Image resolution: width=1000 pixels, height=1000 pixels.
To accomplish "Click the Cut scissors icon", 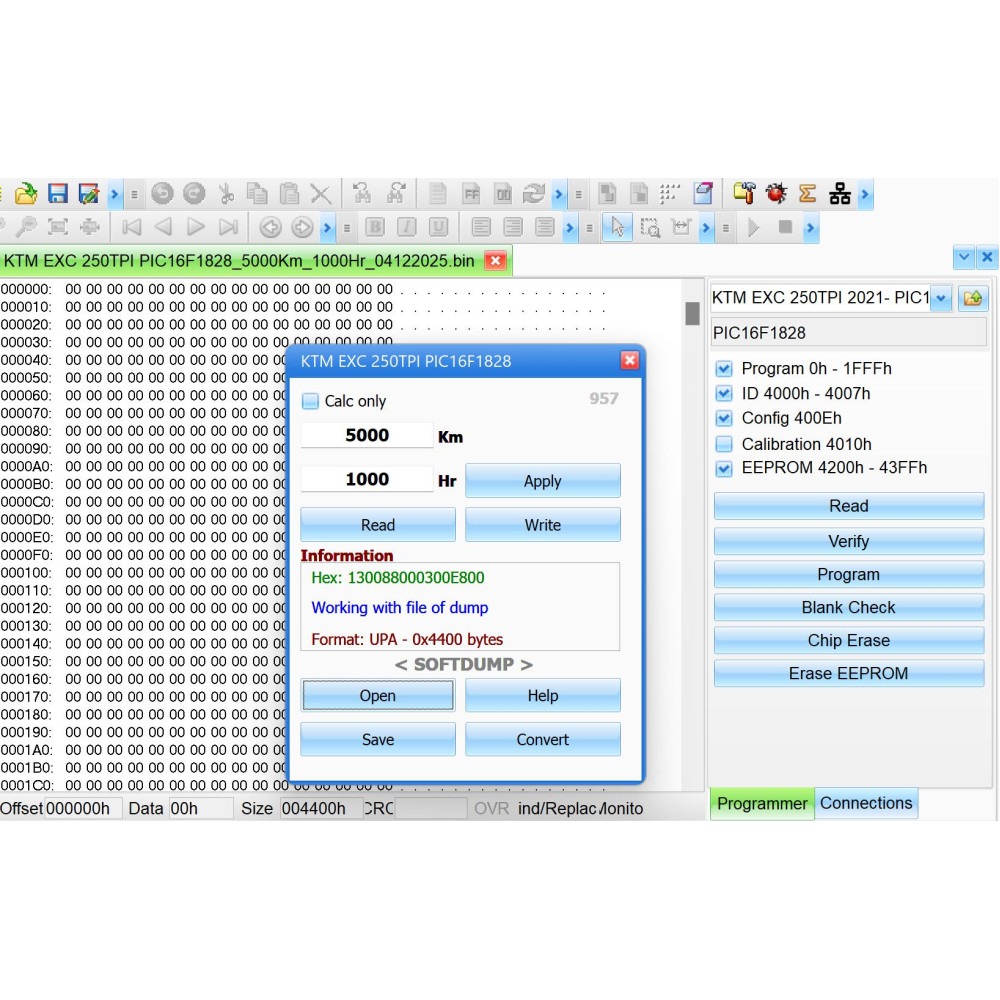I will coord(226,193).
